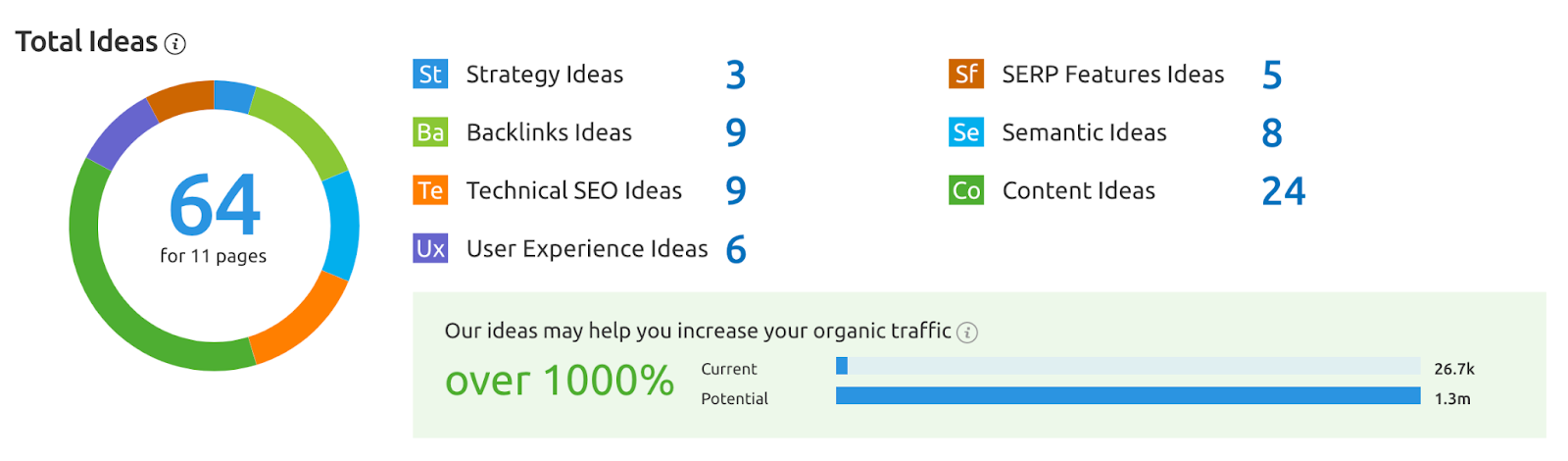Click the Semantic Ideas count 8

click(1272, 132)
